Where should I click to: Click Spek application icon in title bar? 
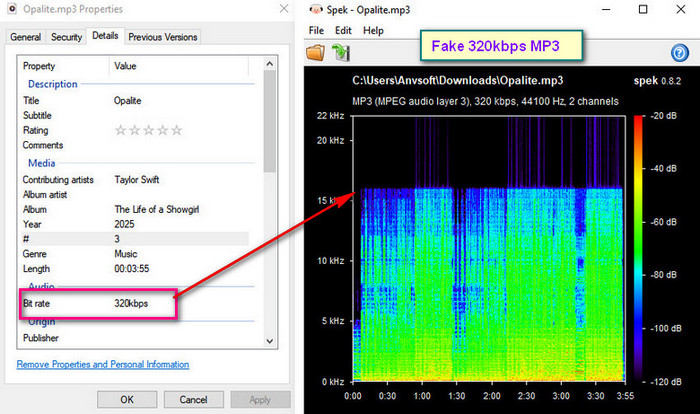point(316,9)
